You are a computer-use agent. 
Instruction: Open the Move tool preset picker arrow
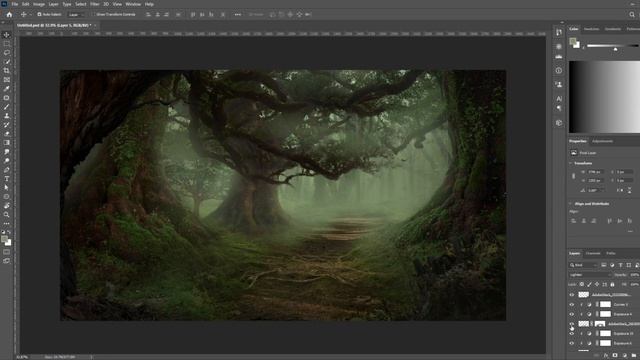pos(31,14)
